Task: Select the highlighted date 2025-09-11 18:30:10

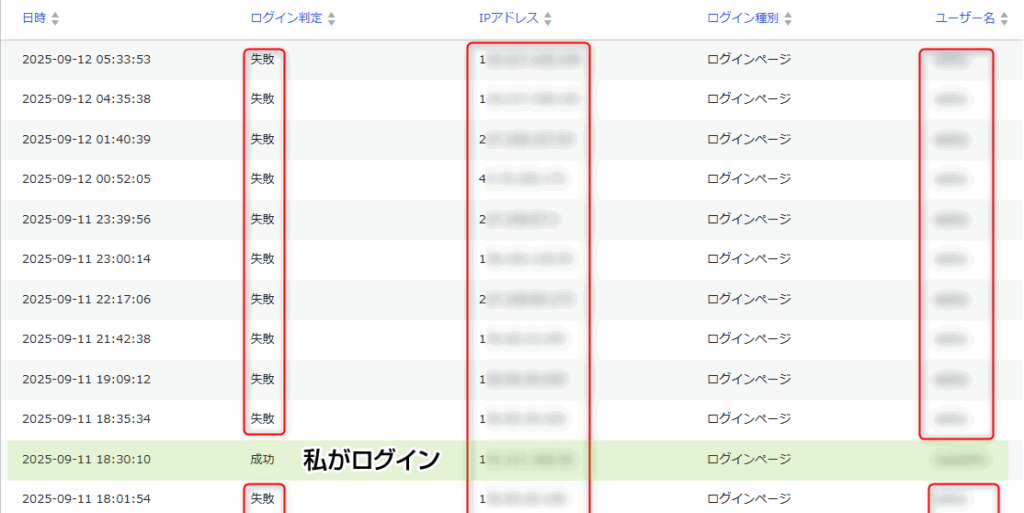Action: coord(86,459)
